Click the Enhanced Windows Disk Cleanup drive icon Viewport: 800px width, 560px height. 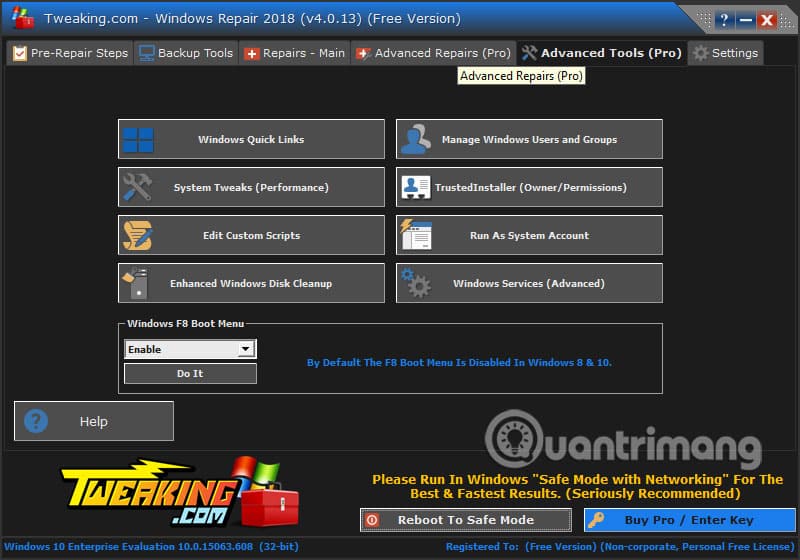136,283
